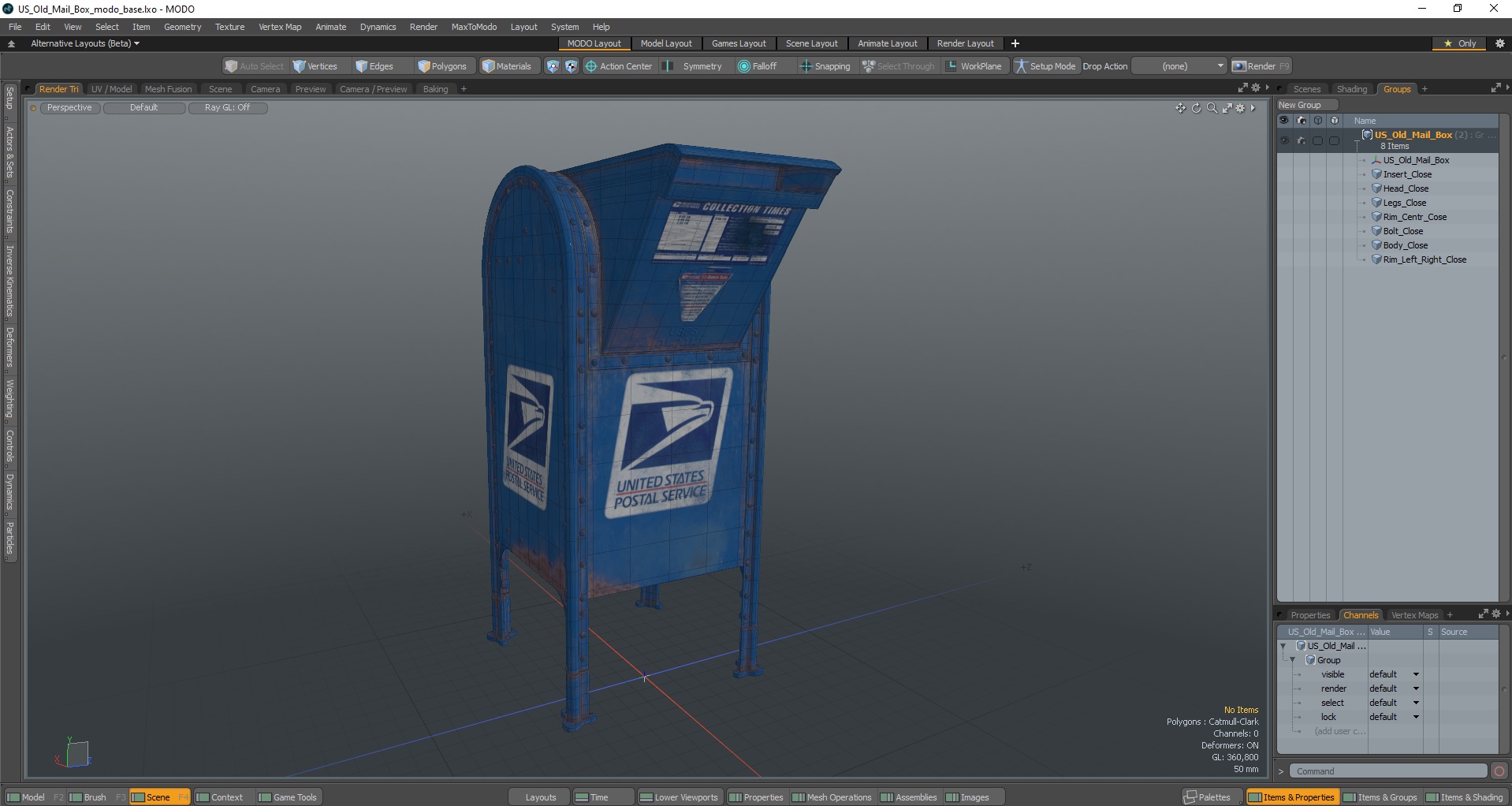Image resolution: width=1512 pixels, height=806 pixels.
Task: Click the Mesh Operations button
Action: tap(832, 797)
